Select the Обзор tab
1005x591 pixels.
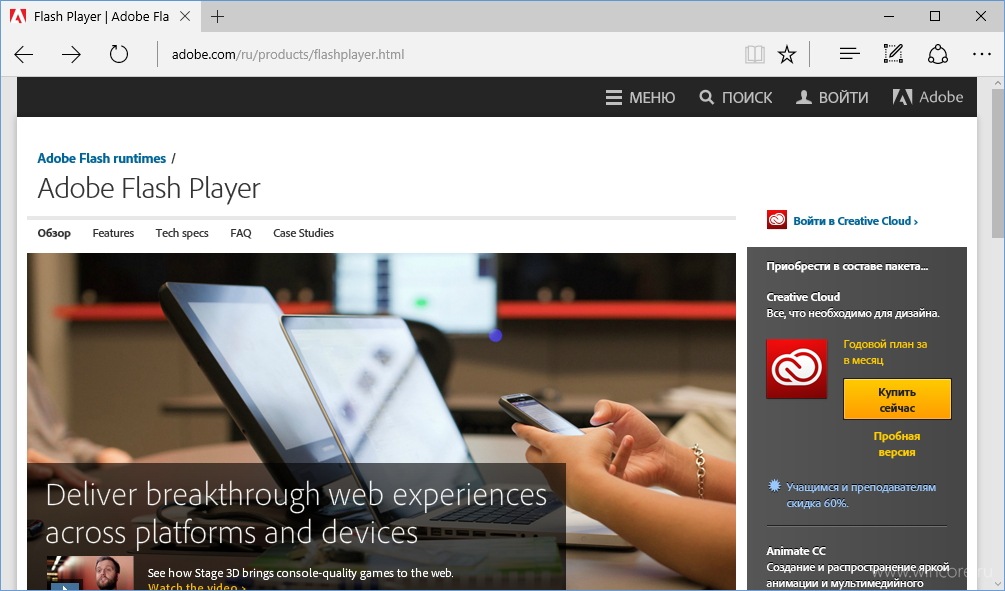pos(54,233)
